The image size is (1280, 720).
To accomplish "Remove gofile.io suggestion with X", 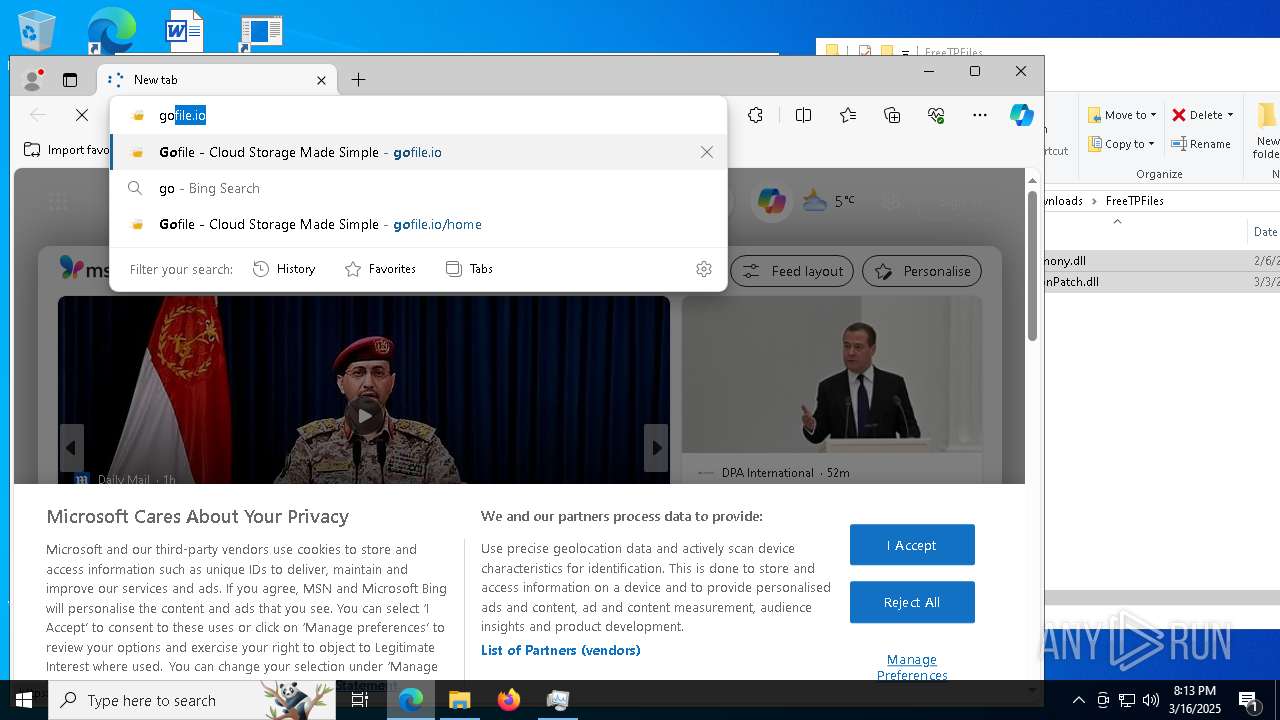I will 707,152.
